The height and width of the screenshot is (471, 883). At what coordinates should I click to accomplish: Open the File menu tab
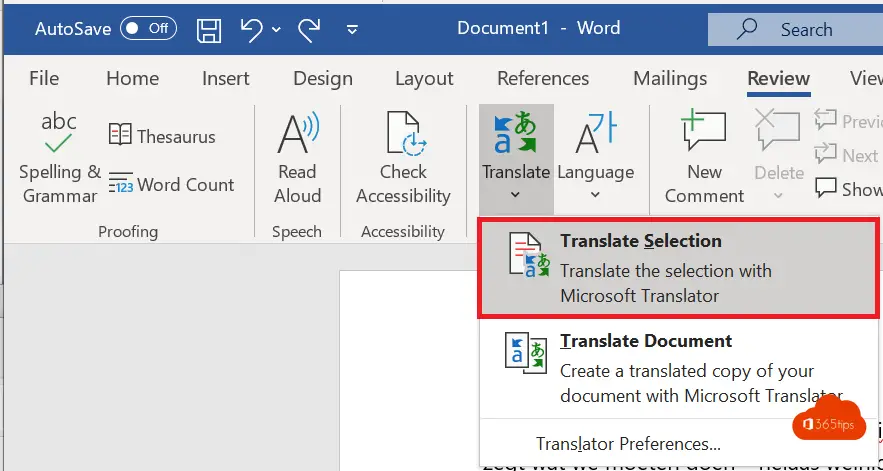44,78
